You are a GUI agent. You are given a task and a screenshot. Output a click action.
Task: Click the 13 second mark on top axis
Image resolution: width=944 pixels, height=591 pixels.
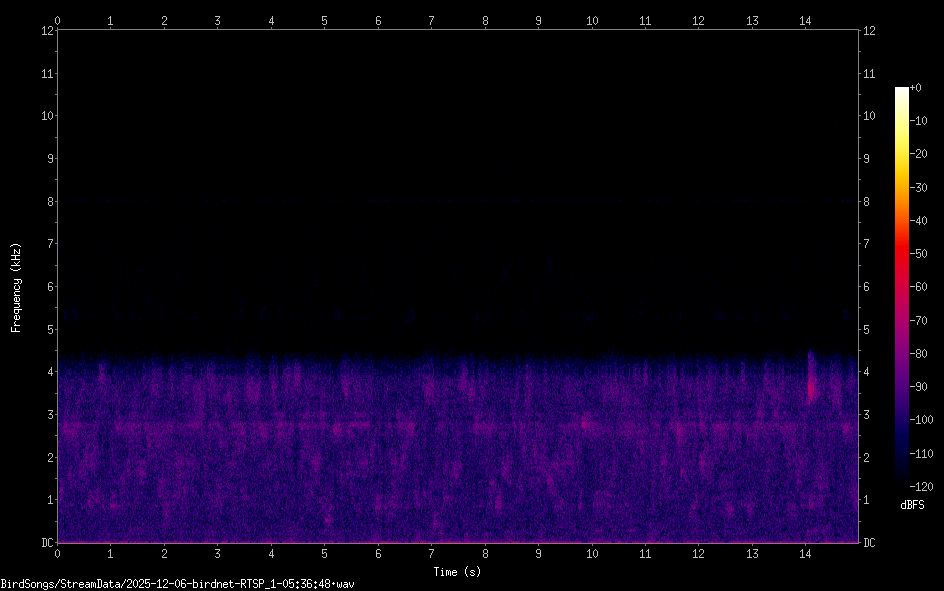tap(752, 20)
